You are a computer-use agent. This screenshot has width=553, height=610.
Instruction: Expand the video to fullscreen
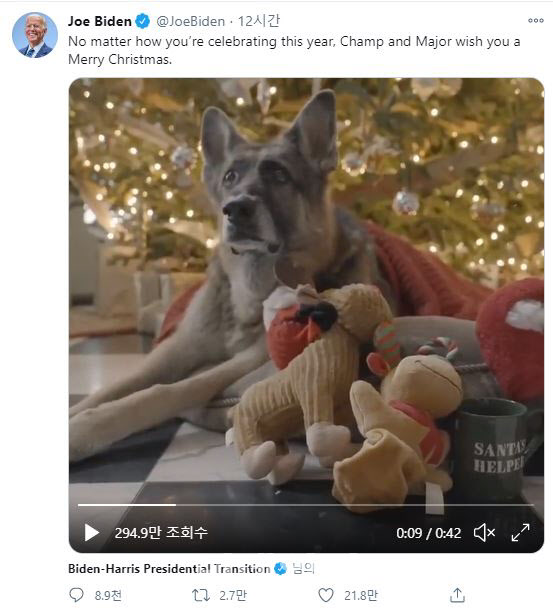(520, 533)
